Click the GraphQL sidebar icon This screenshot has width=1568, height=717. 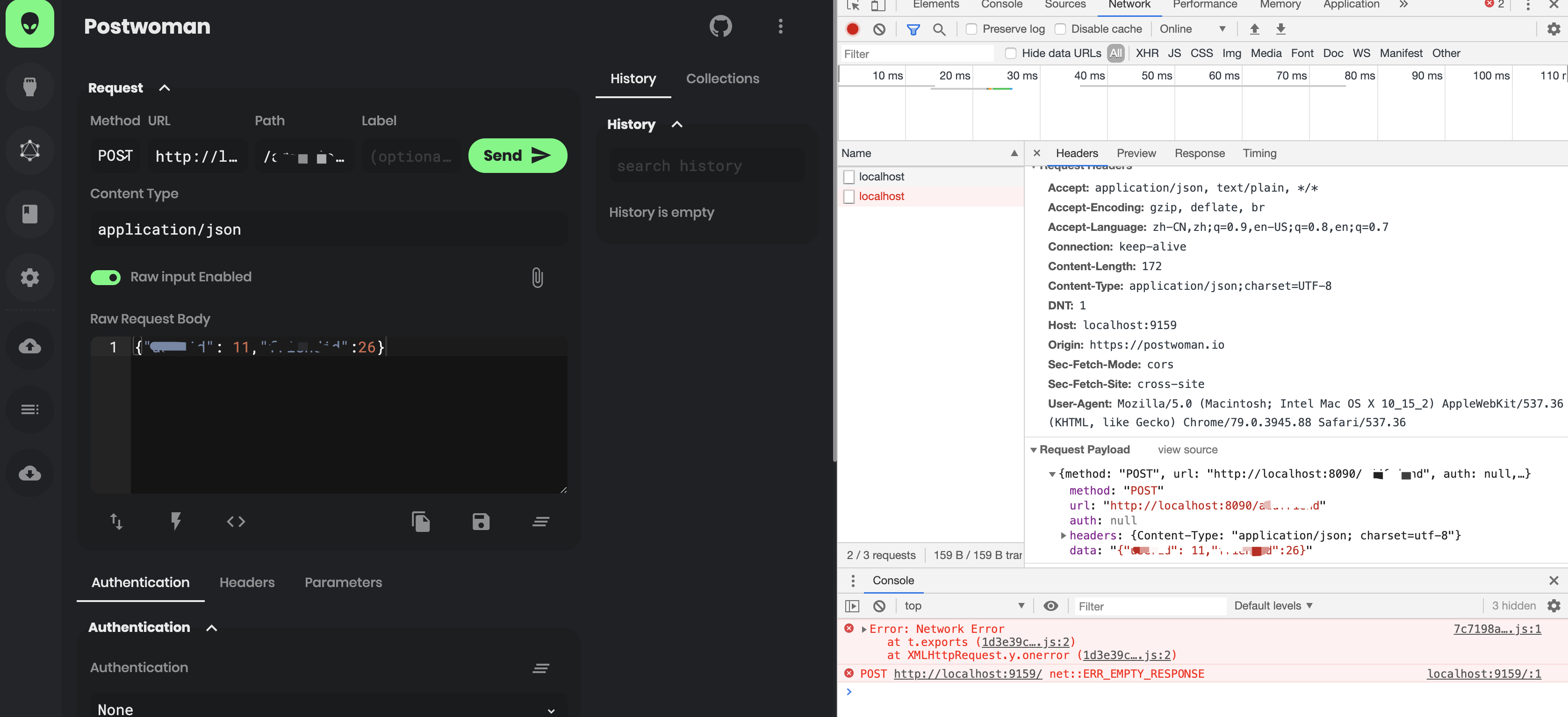pos(29,150)
